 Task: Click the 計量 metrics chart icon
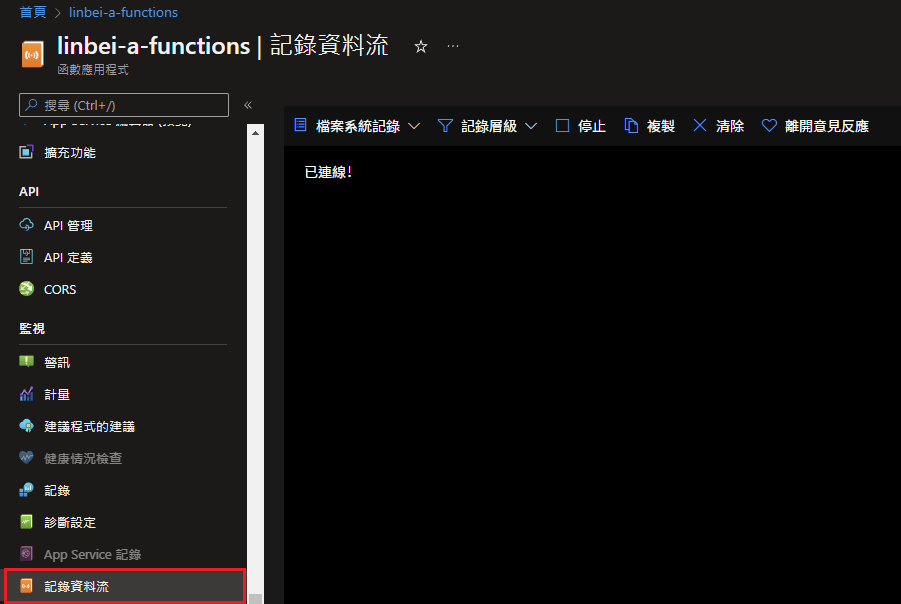26,394
